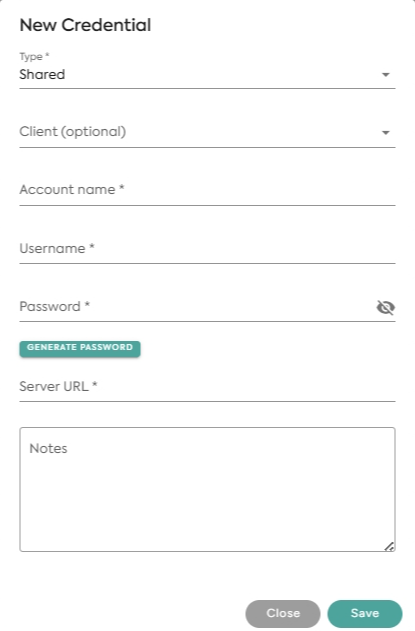Click the Generate Password button
Image resolution: width=415 pixels, height=631 pixels.
80,348
